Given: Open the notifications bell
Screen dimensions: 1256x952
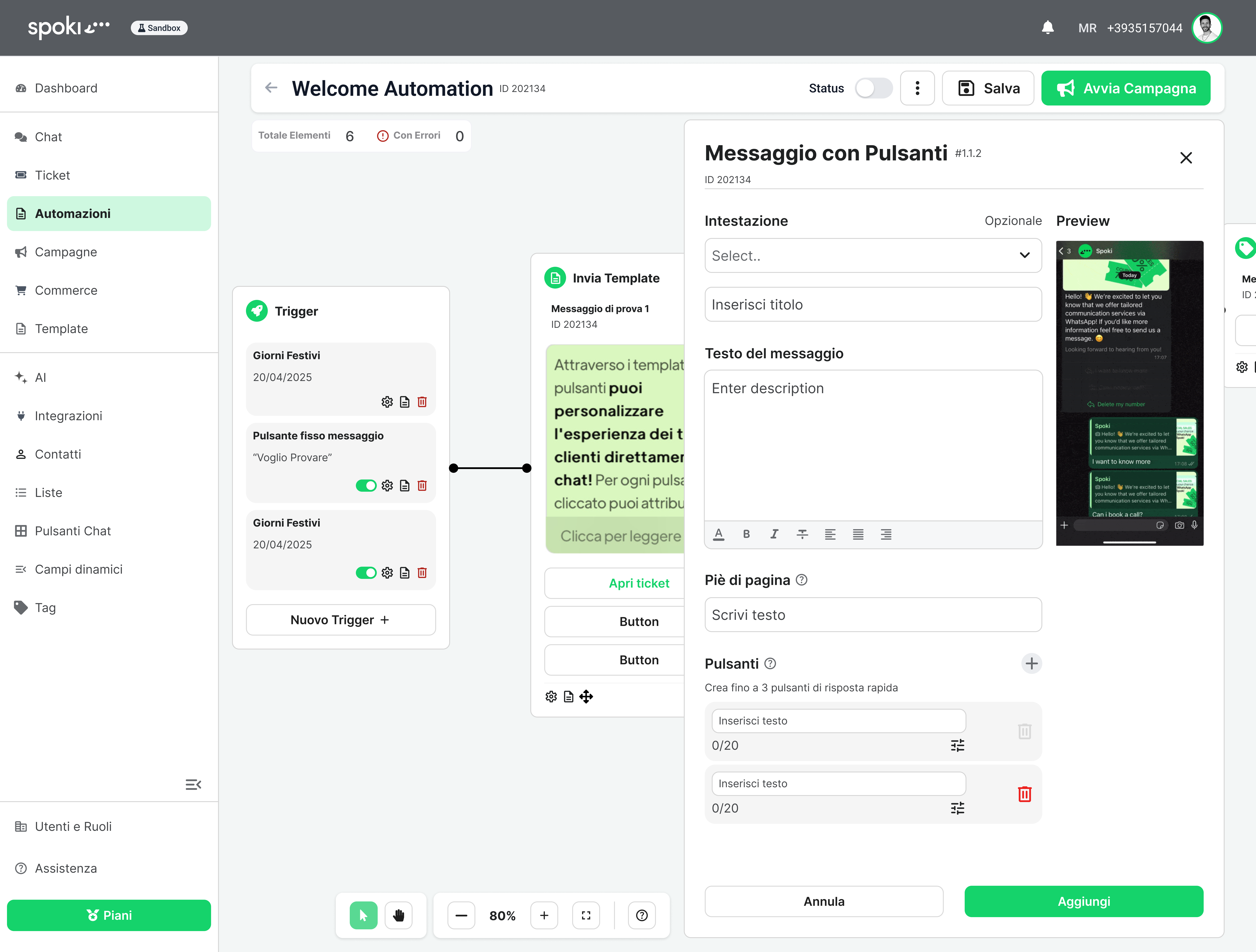Looking at the screenshot, I should coord(1048,27).
